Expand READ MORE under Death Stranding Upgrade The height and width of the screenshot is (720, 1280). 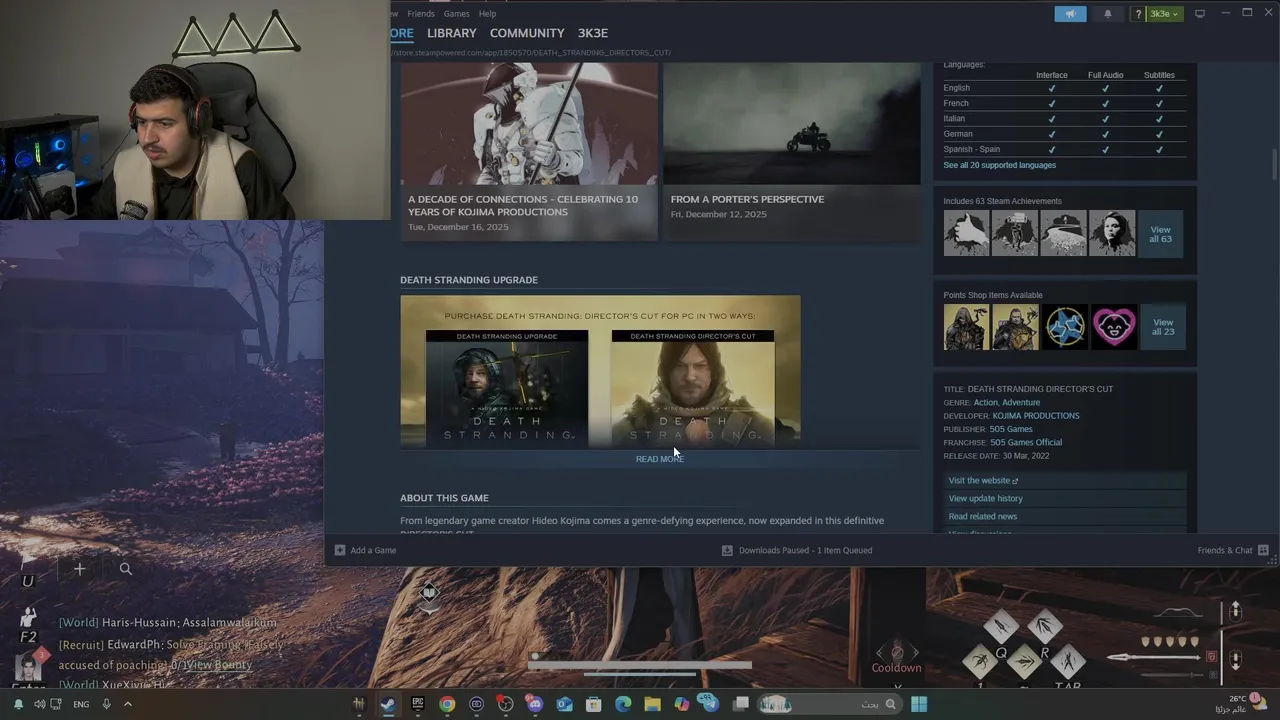[x=660, y=459]
